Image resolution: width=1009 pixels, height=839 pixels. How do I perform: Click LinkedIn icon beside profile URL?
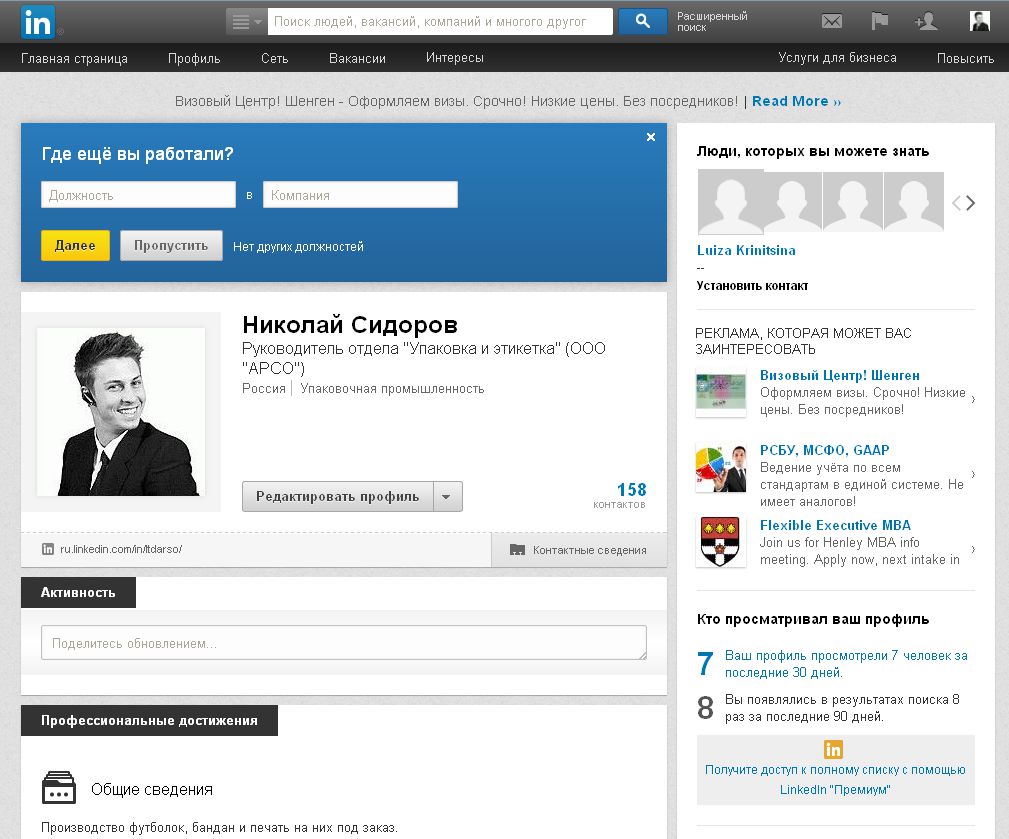48,549
